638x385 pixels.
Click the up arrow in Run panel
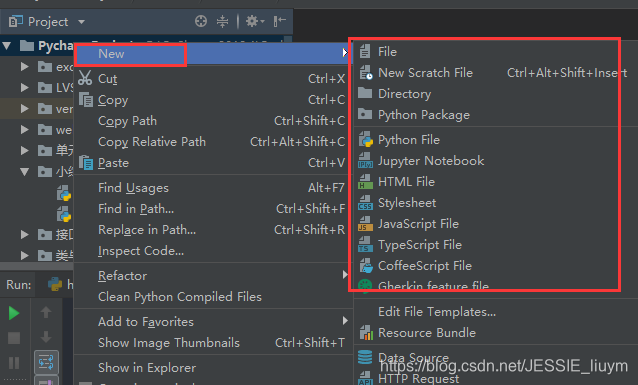click(46, 312)
